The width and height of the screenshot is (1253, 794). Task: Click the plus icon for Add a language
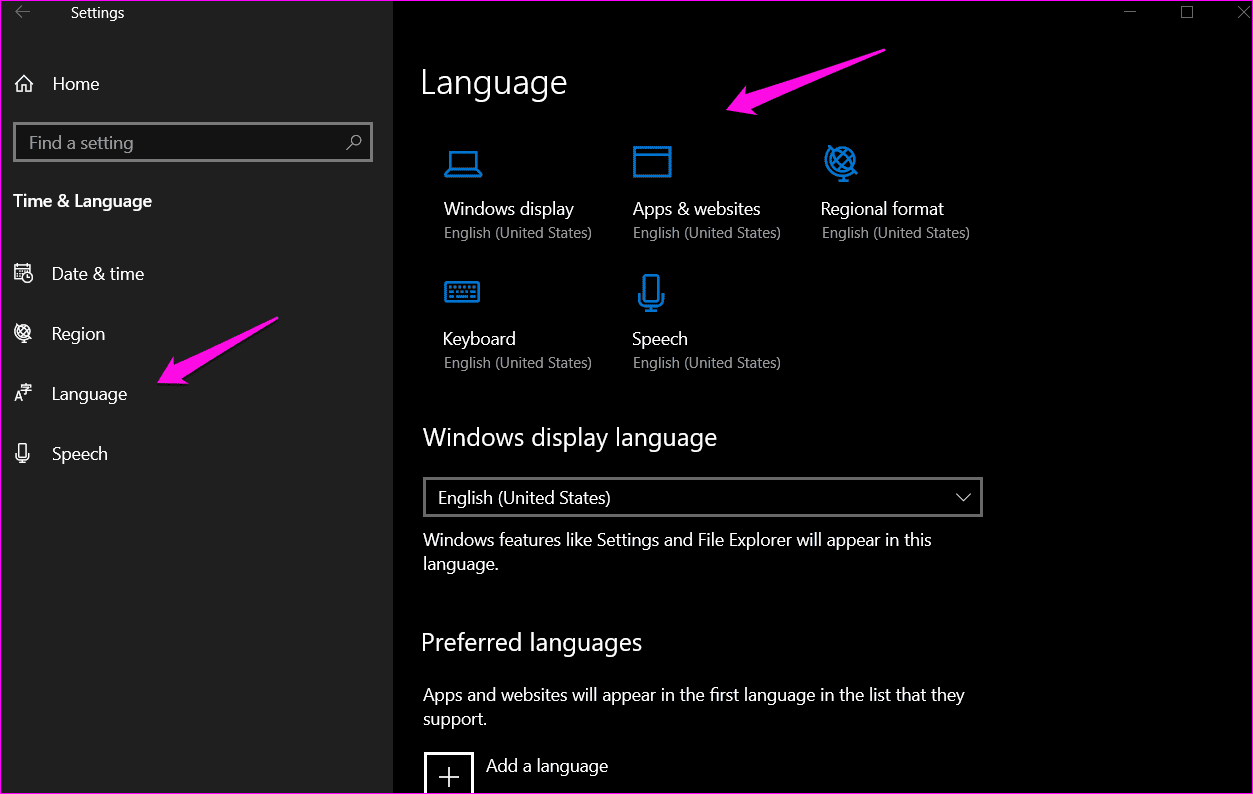(449, 773)
